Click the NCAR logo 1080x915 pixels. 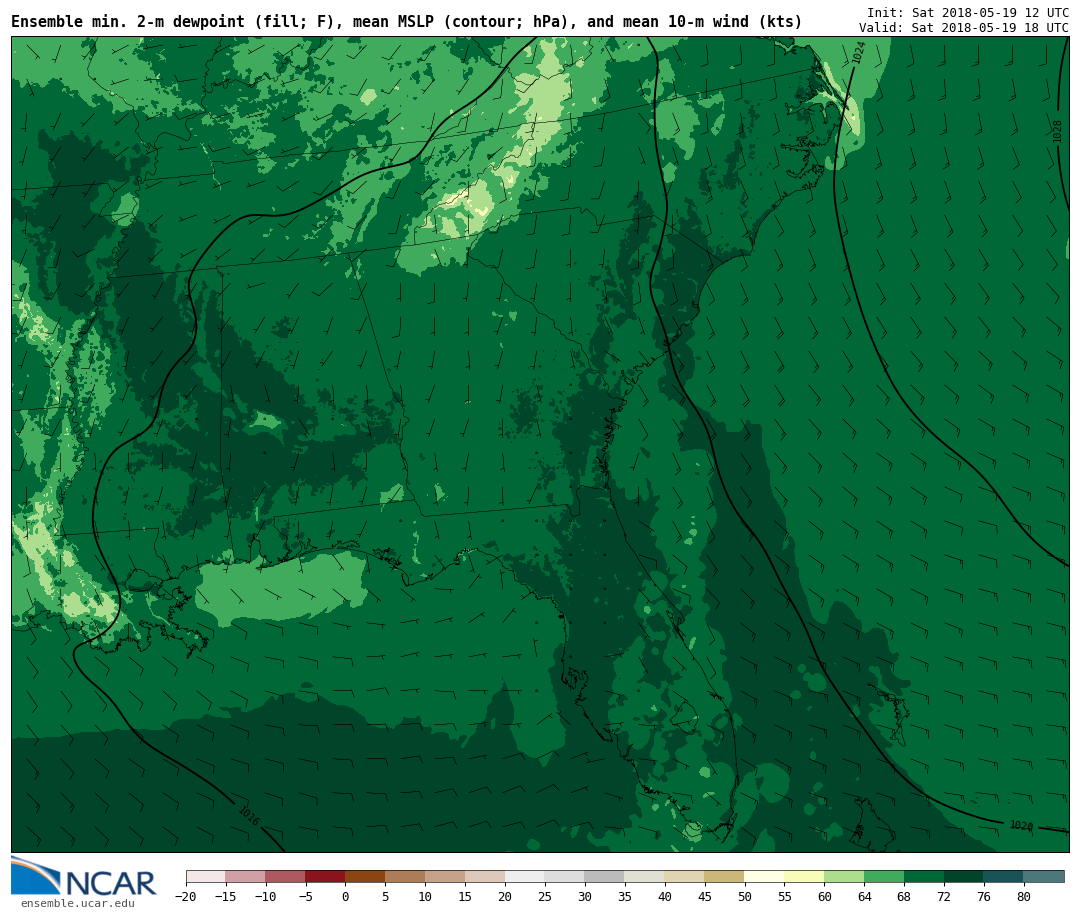(84, 876)
